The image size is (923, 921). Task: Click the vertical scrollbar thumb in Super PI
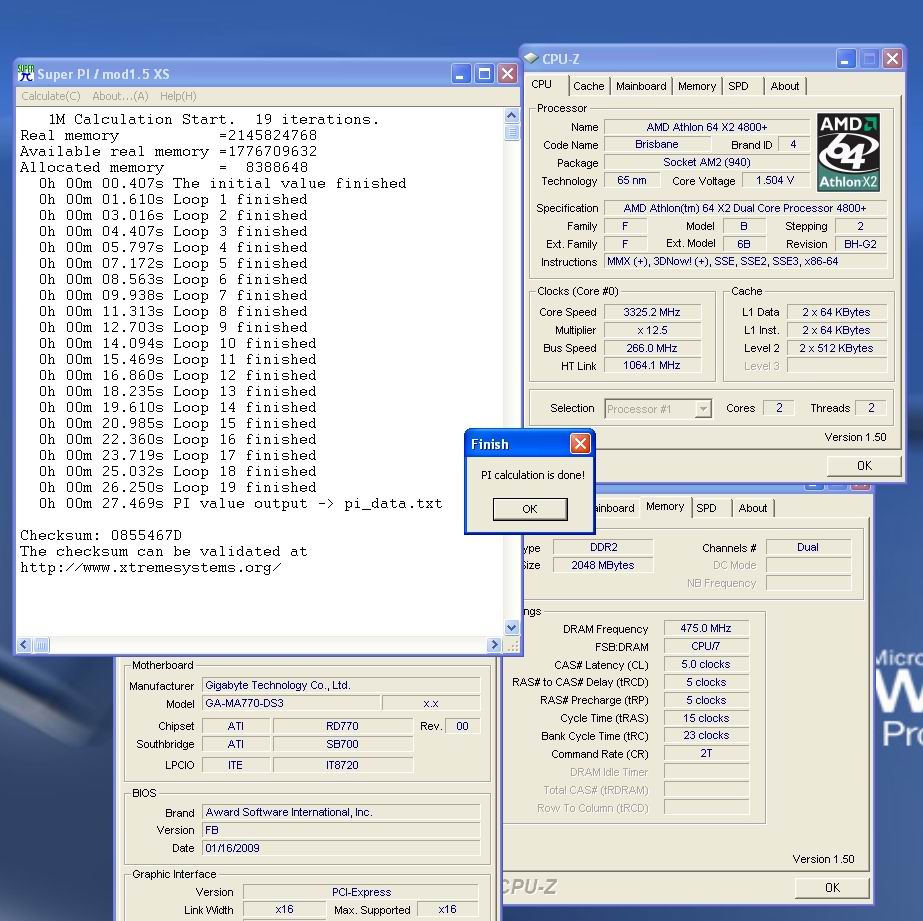(512, 132)
